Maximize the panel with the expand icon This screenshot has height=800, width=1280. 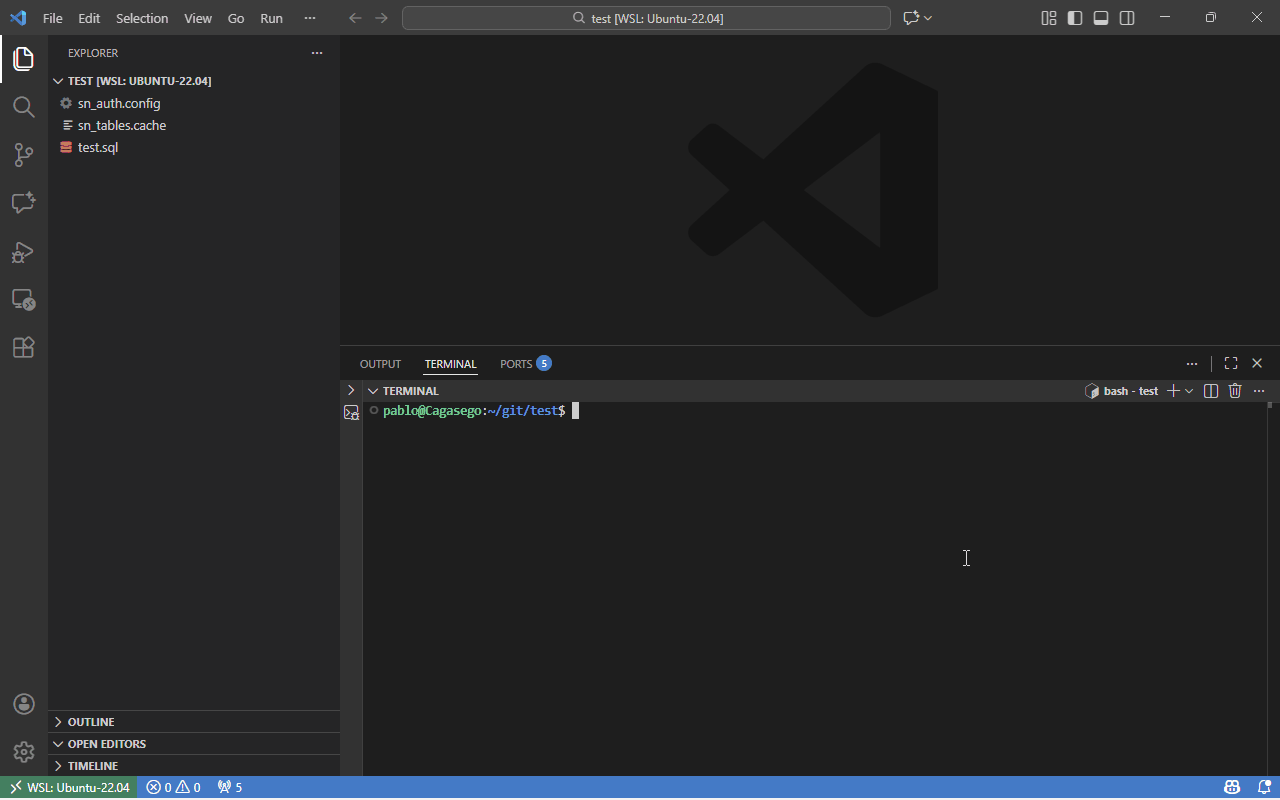coord(1230,363)
